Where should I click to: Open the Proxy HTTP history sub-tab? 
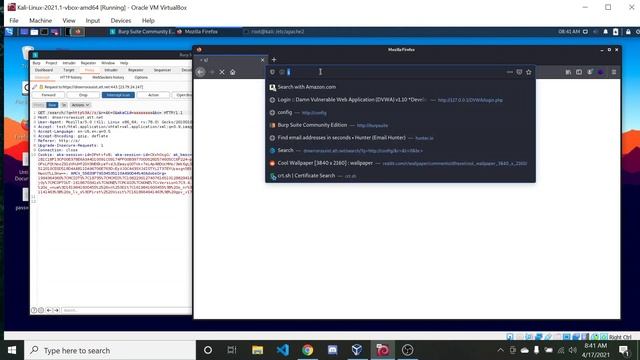tap(71, 77)
